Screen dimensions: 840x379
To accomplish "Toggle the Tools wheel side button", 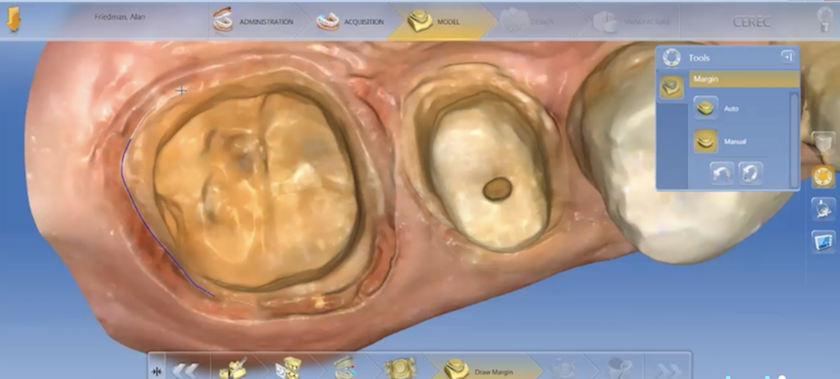I will pos(823,176).
